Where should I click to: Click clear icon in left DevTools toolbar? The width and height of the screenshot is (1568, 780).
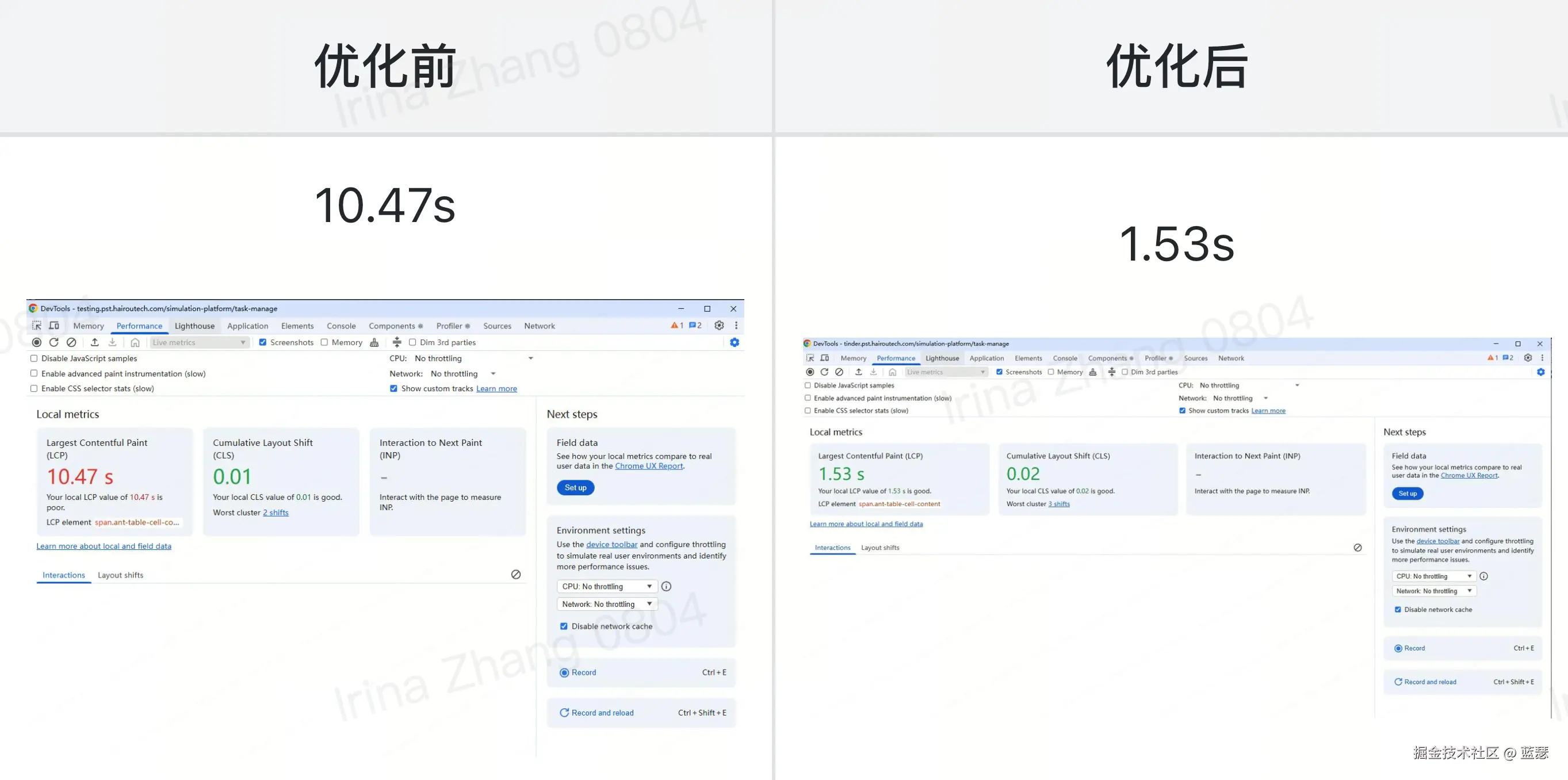pyautogui.click(x=71, y=342)
